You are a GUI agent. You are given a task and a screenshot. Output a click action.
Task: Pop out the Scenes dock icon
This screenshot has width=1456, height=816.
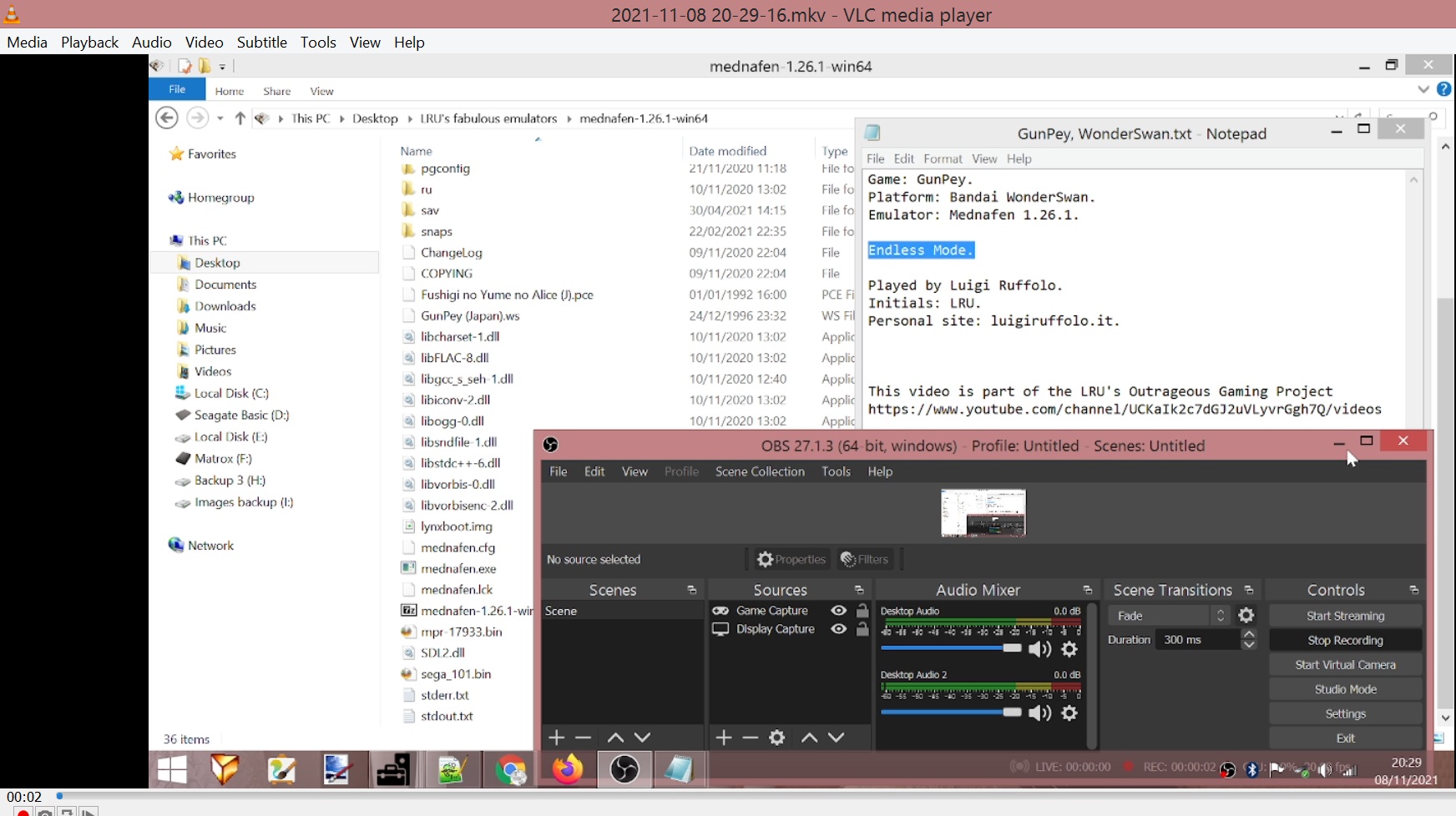[x=691, y=590]
